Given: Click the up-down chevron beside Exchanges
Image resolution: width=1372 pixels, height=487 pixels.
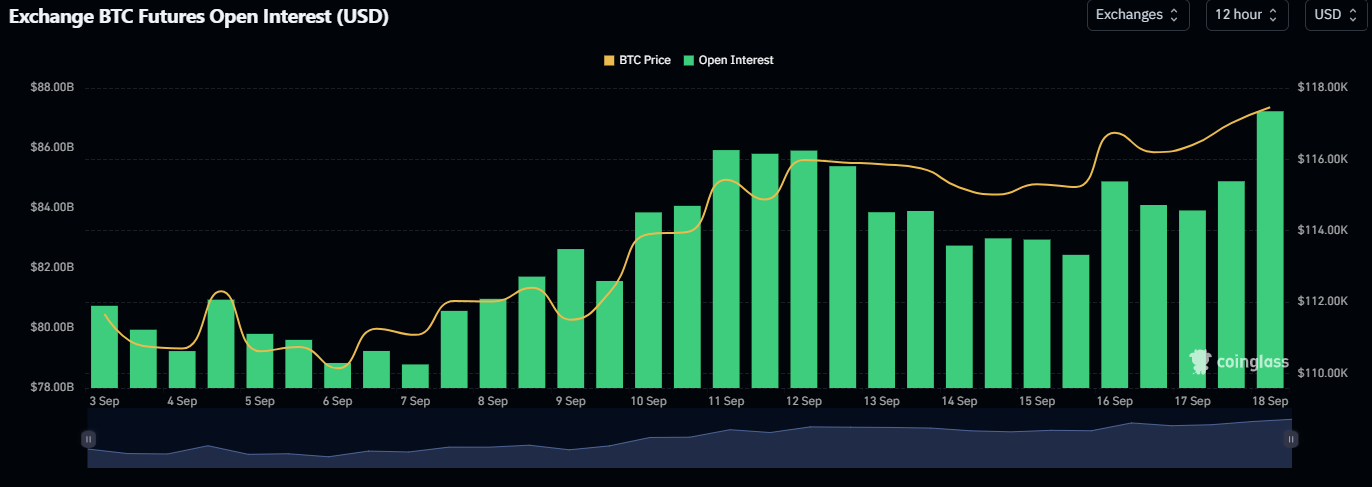Looking at the screenshot, I should (1174, 15).
